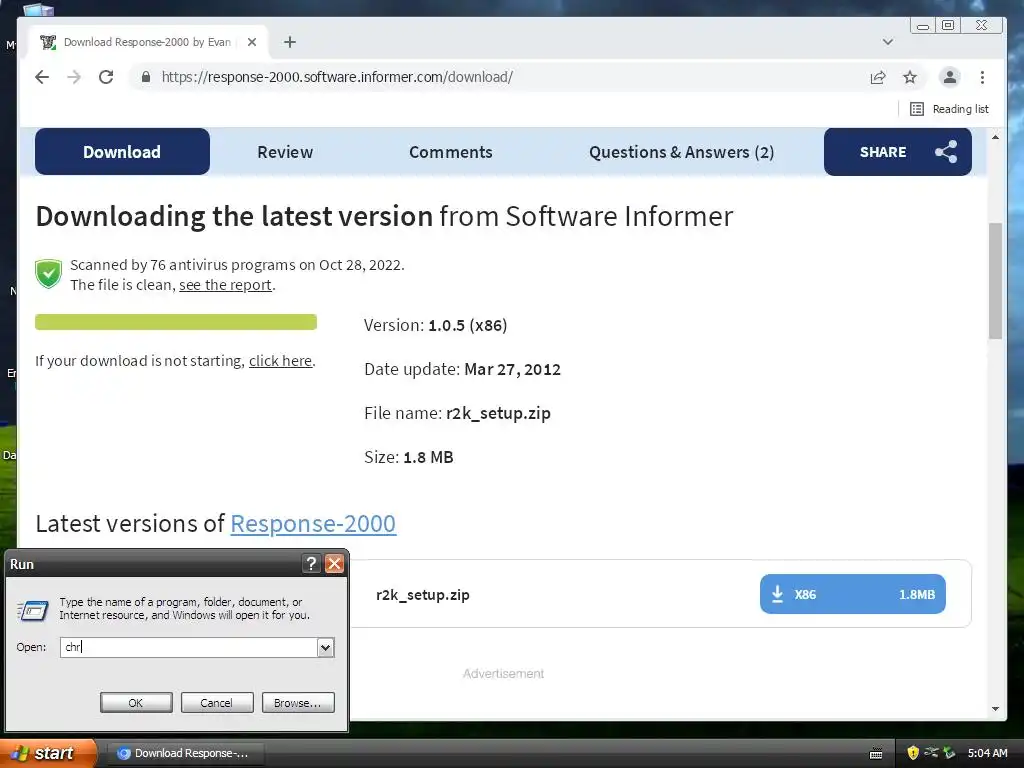Screen dimensions: 1024x768
Task: Click the green shield scan icon
Action: (x=48, y=274)
